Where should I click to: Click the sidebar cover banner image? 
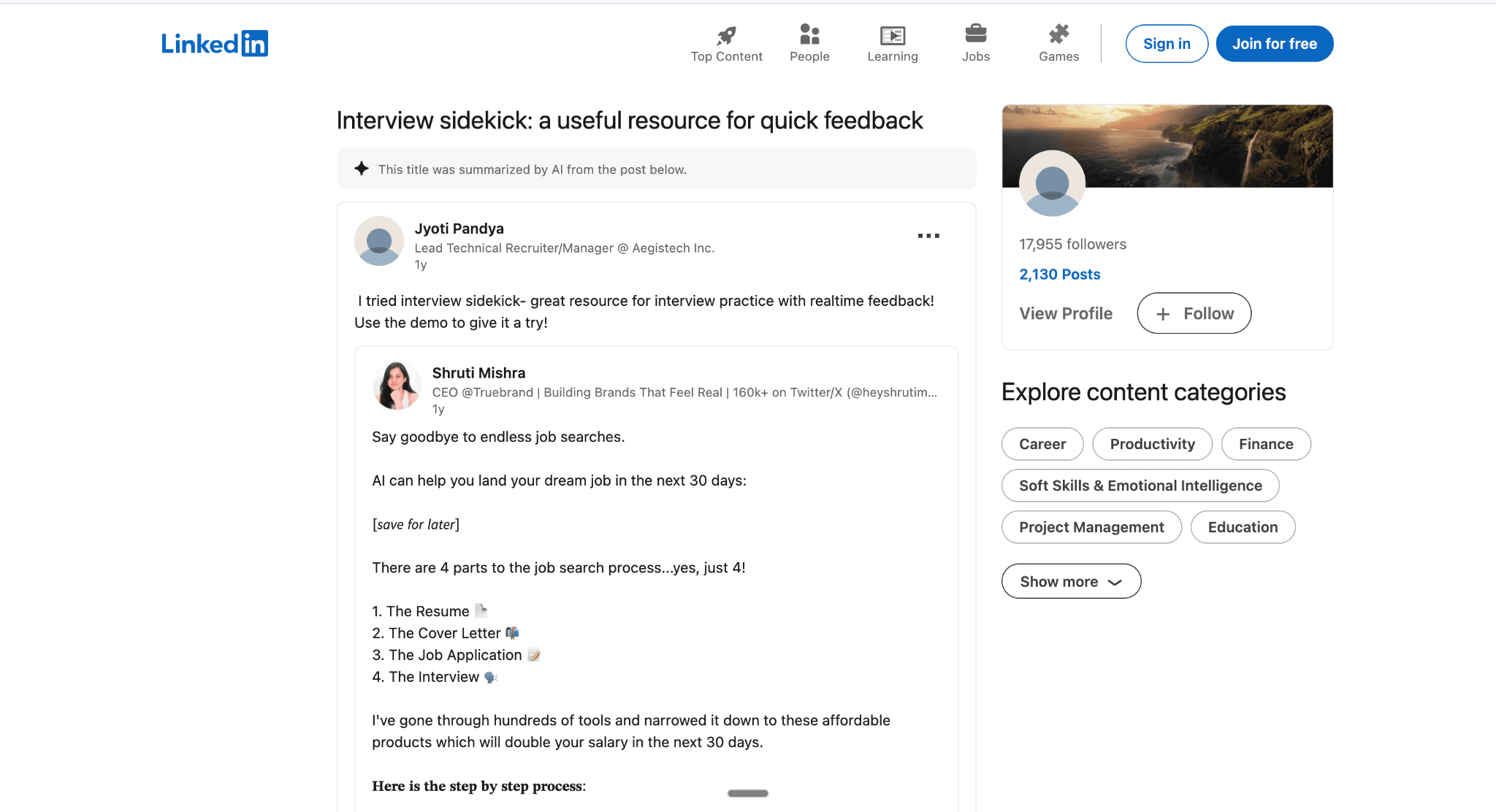pos(1167,146)
